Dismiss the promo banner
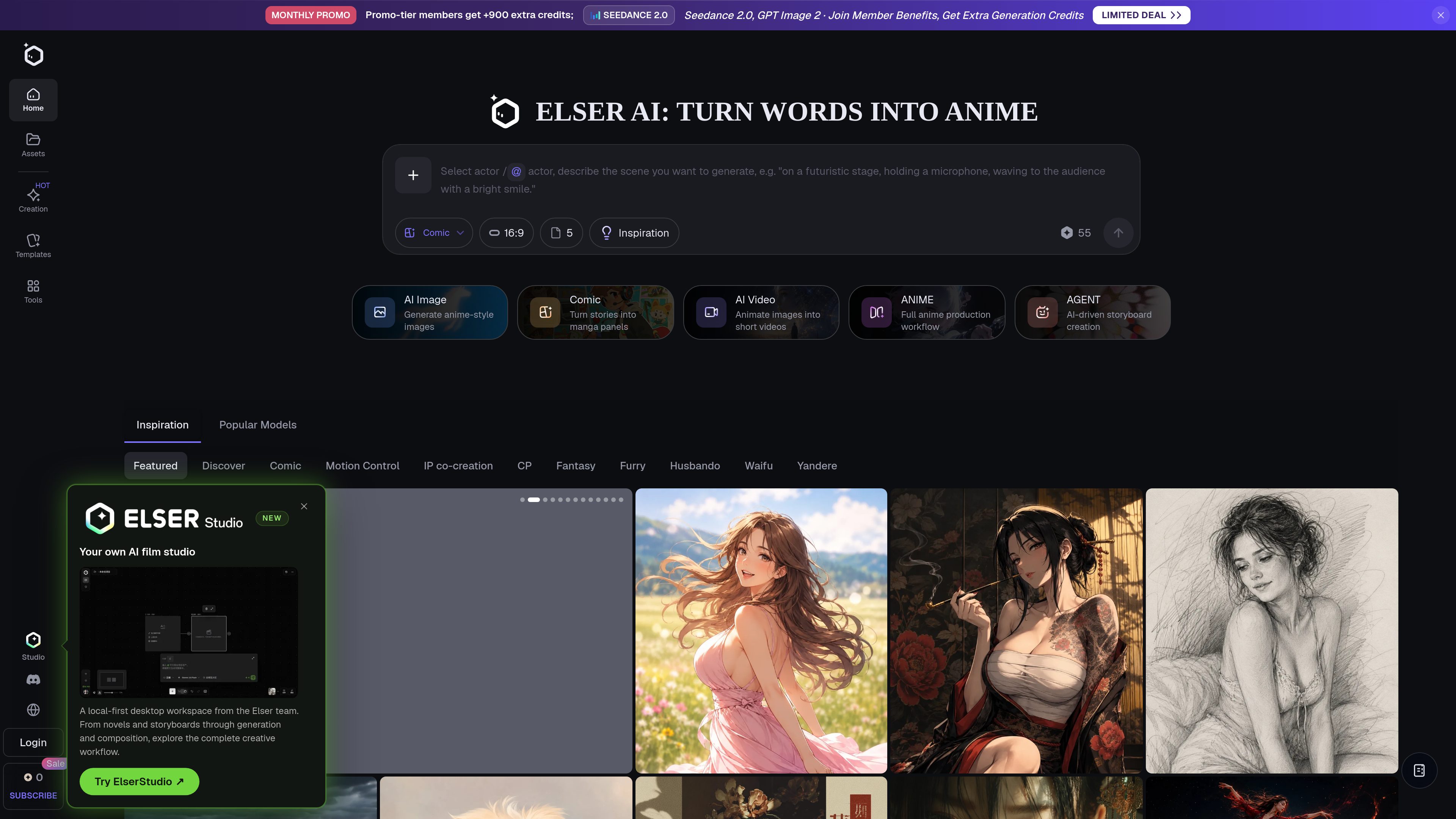Screen dimensions: 1456x819 tap(1440, 15)
